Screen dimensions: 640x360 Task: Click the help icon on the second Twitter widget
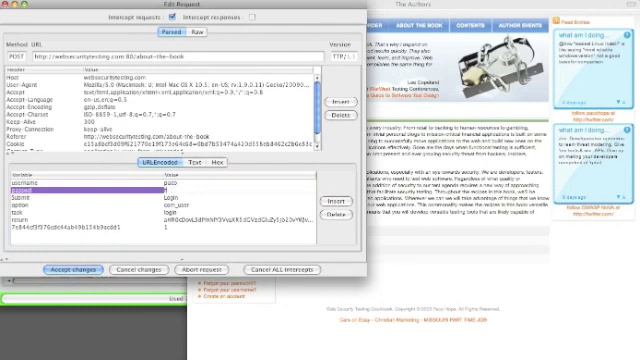[x=627, y=130]
